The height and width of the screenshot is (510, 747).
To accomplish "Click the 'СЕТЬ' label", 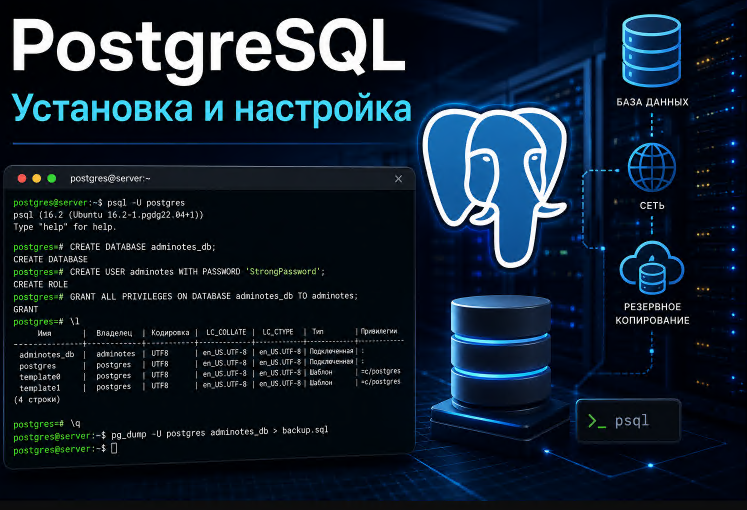I will (652, 206).
